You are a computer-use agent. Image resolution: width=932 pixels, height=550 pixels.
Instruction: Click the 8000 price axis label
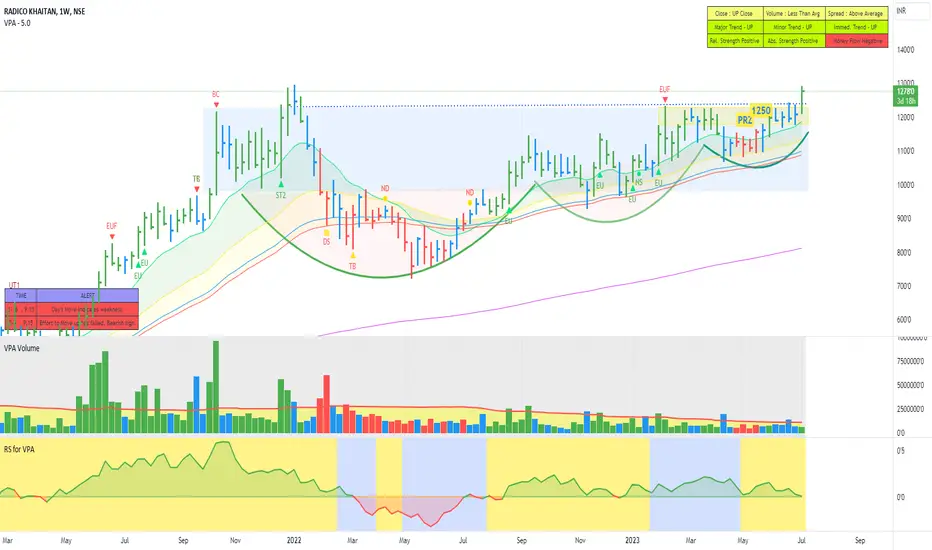click(904, 253)
